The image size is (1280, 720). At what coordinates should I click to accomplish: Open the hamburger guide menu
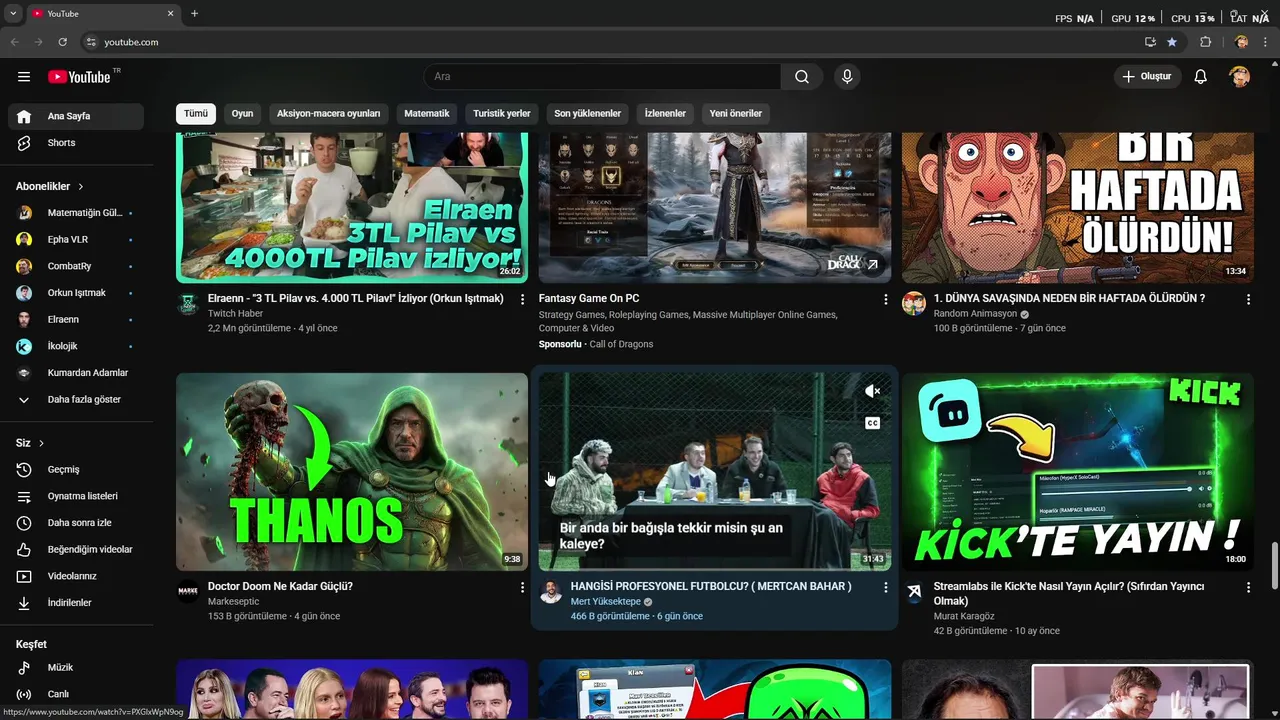[x=24, y=77]
